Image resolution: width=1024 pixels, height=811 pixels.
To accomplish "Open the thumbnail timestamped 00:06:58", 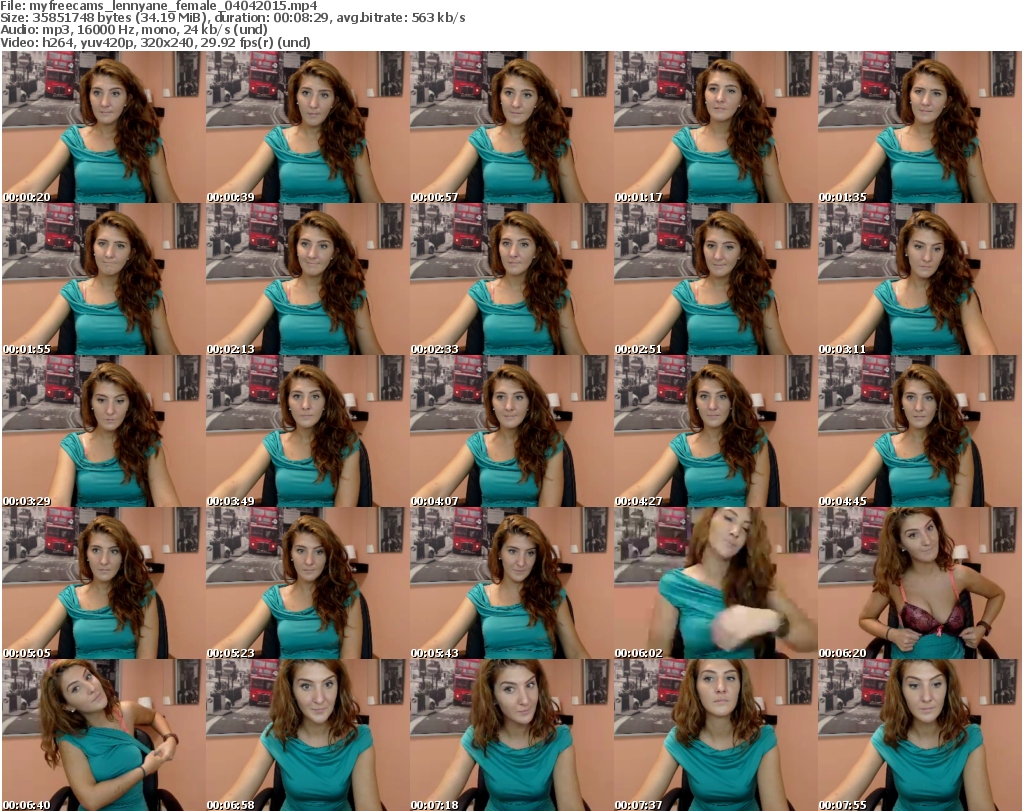I will pos(305,735).
